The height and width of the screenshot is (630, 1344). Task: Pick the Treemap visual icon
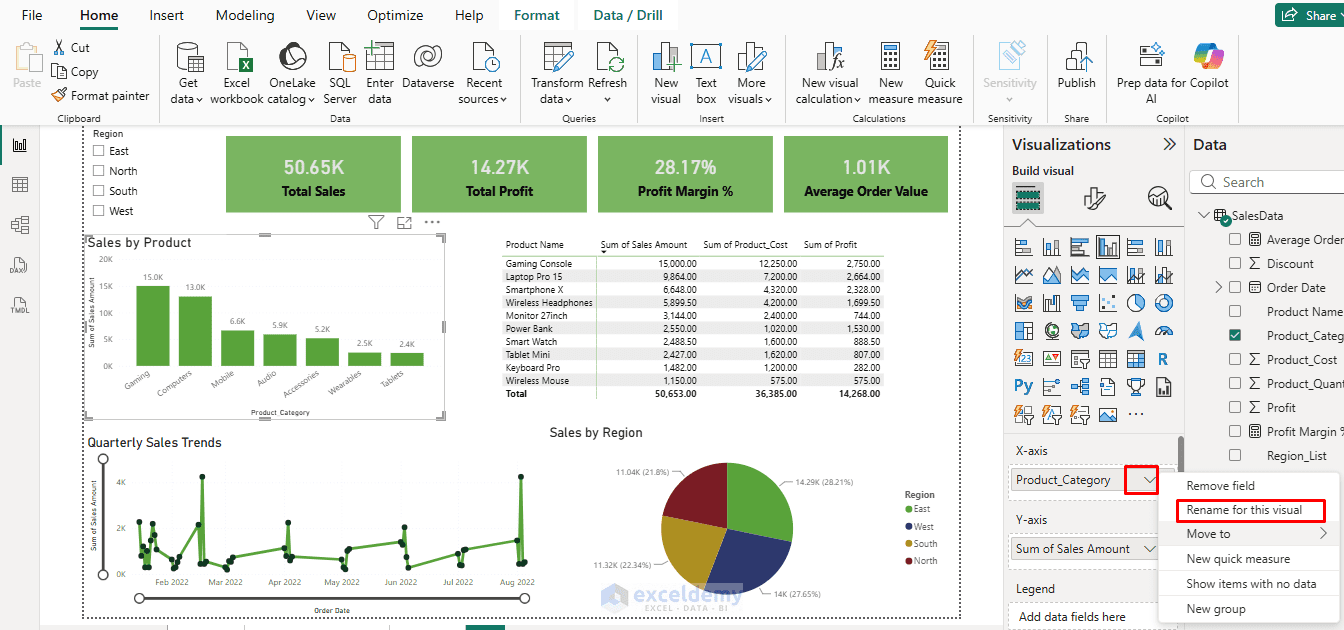(x=1023, y=330)
